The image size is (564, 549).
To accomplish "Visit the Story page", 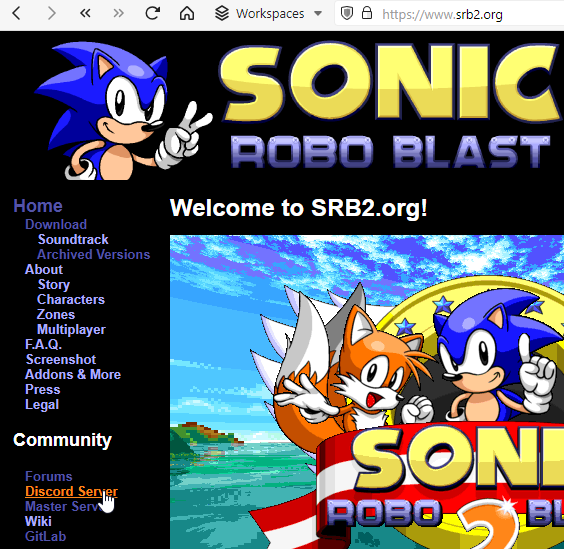I will 54,285.
